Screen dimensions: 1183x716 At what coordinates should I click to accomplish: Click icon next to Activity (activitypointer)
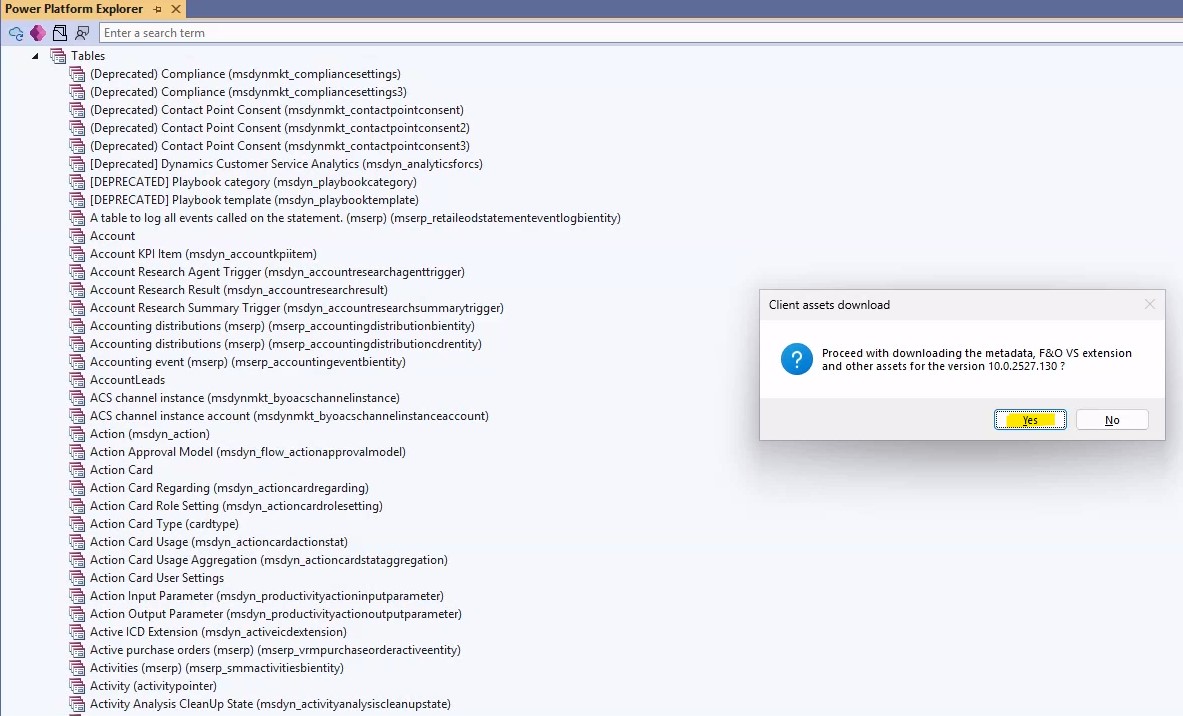click(x=77, y=686)
